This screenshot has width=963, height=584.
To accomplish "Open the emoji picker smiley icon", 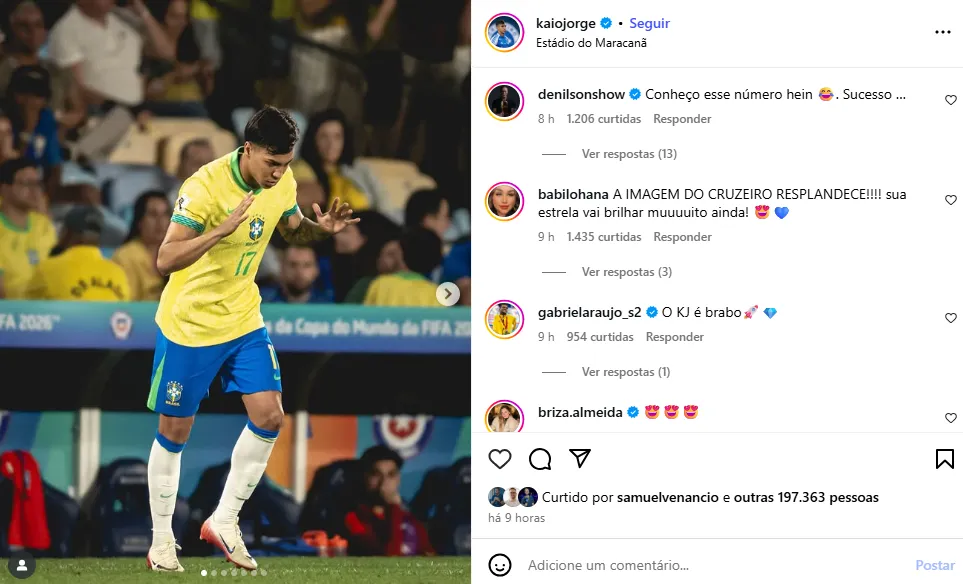I will click(500, 565).
